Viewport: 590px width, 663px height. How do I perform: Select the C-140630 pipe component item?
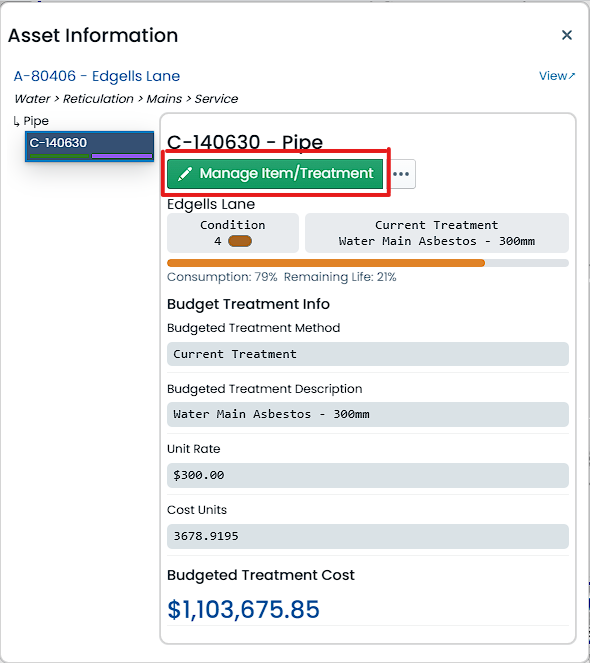(x=89, y=146)
